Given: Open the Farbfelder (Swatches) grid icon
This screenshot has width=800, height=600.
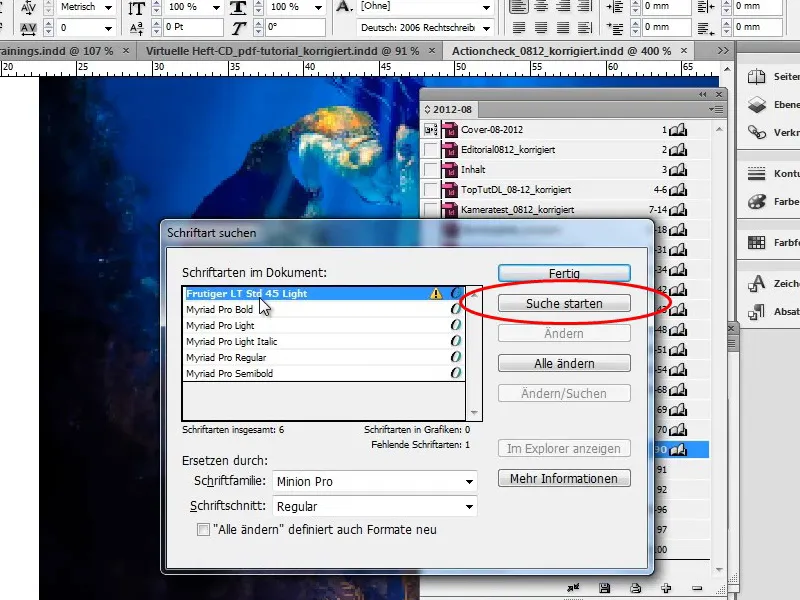Looking at the screenshot, I should (757, 242).
